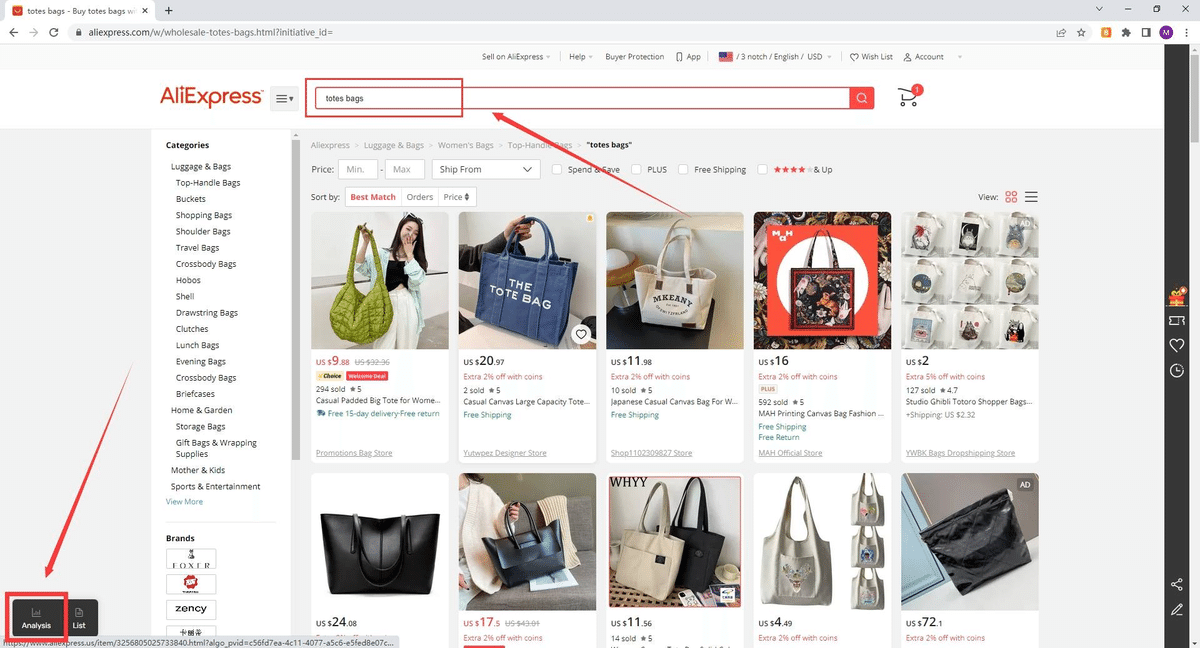Open the shopping cart icon

pyautogui.click(x=907, y=97)
